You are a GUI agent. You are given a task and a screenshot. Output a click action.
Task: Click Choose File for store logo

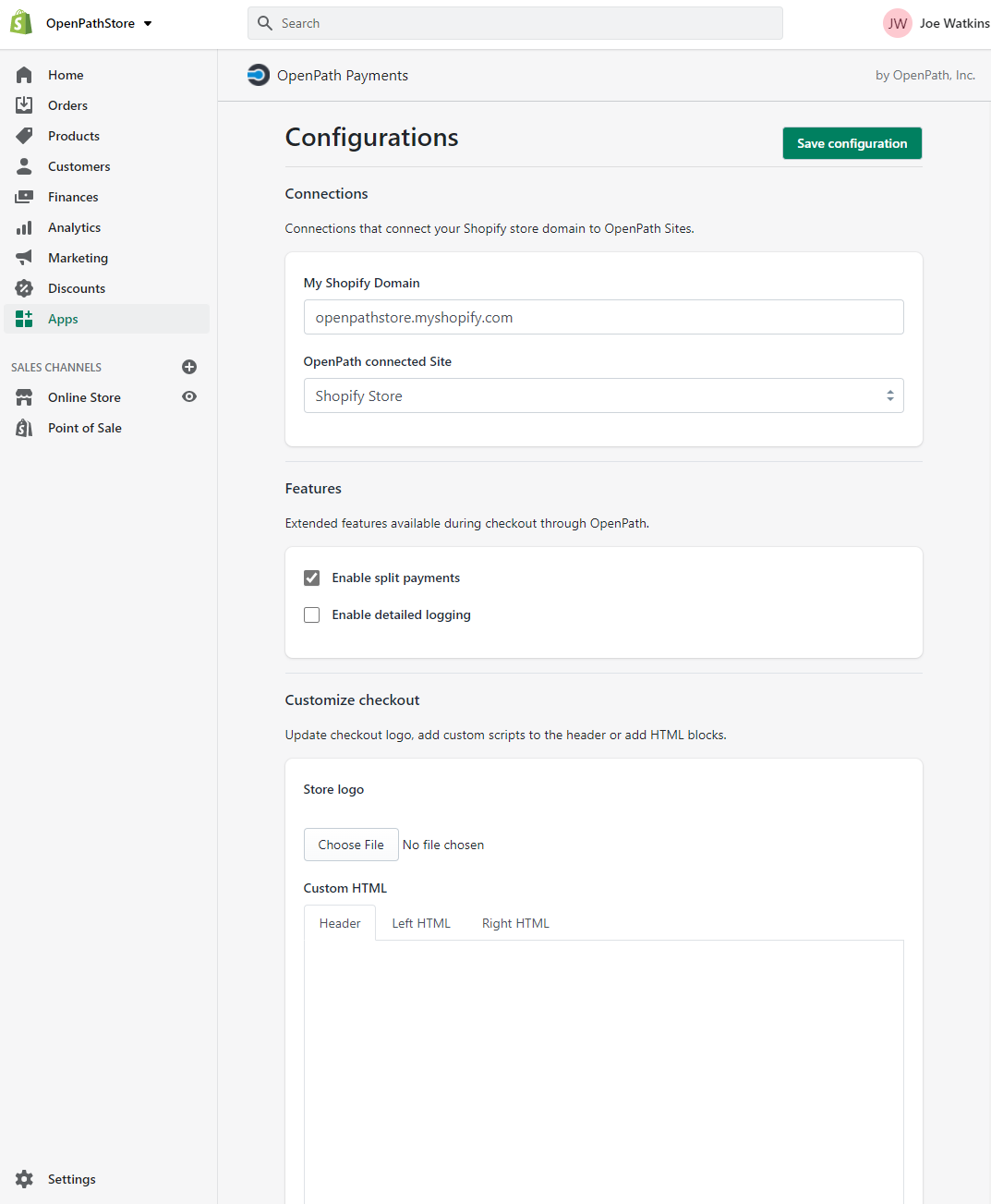tap(351, 845)
